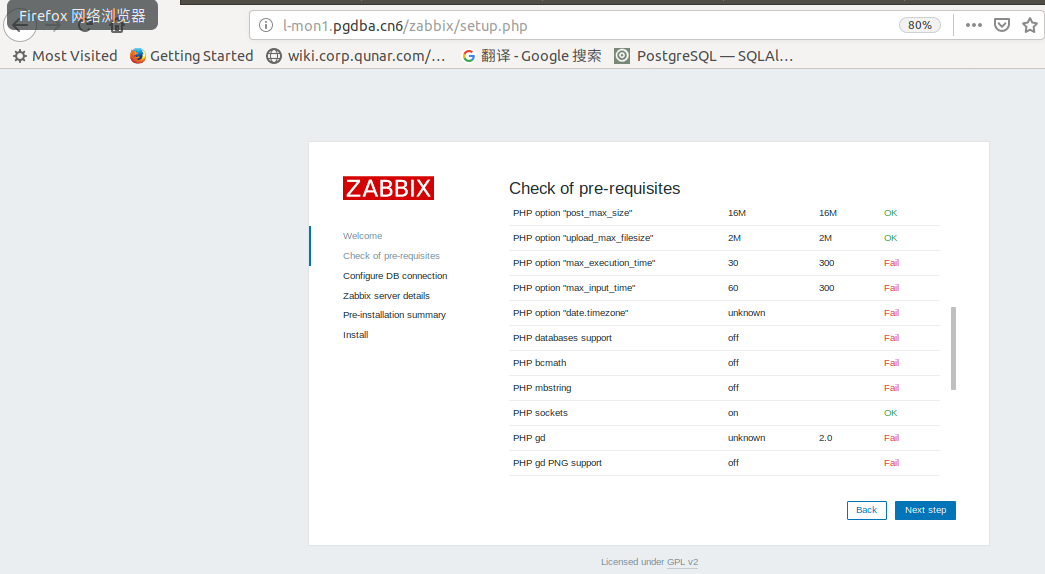This screenshot has width=1045, height=574.
Task: Open the GPL v2 license link
Action: pyautogui.click(x=682, y=562)
